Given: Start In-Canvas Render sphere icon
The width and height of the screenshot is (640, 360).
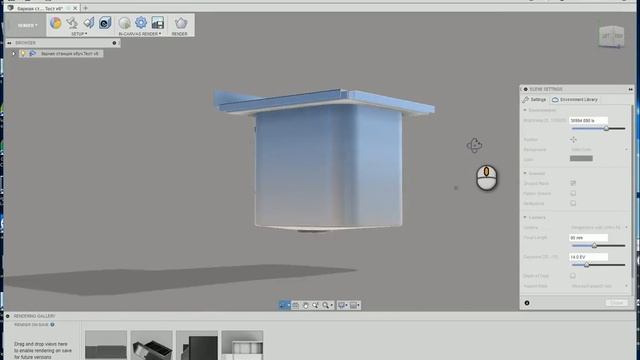Looking at the screenshot, I should pyautogui.click(x=124, y=23).
